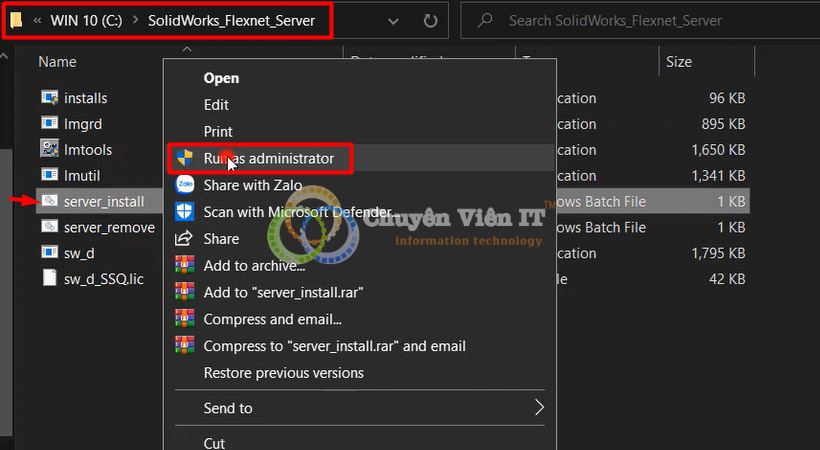Click the Search SolidWorks_Flexnet_Server field
Viewport: 820px width, 450px height.
(x=640, y=21)
